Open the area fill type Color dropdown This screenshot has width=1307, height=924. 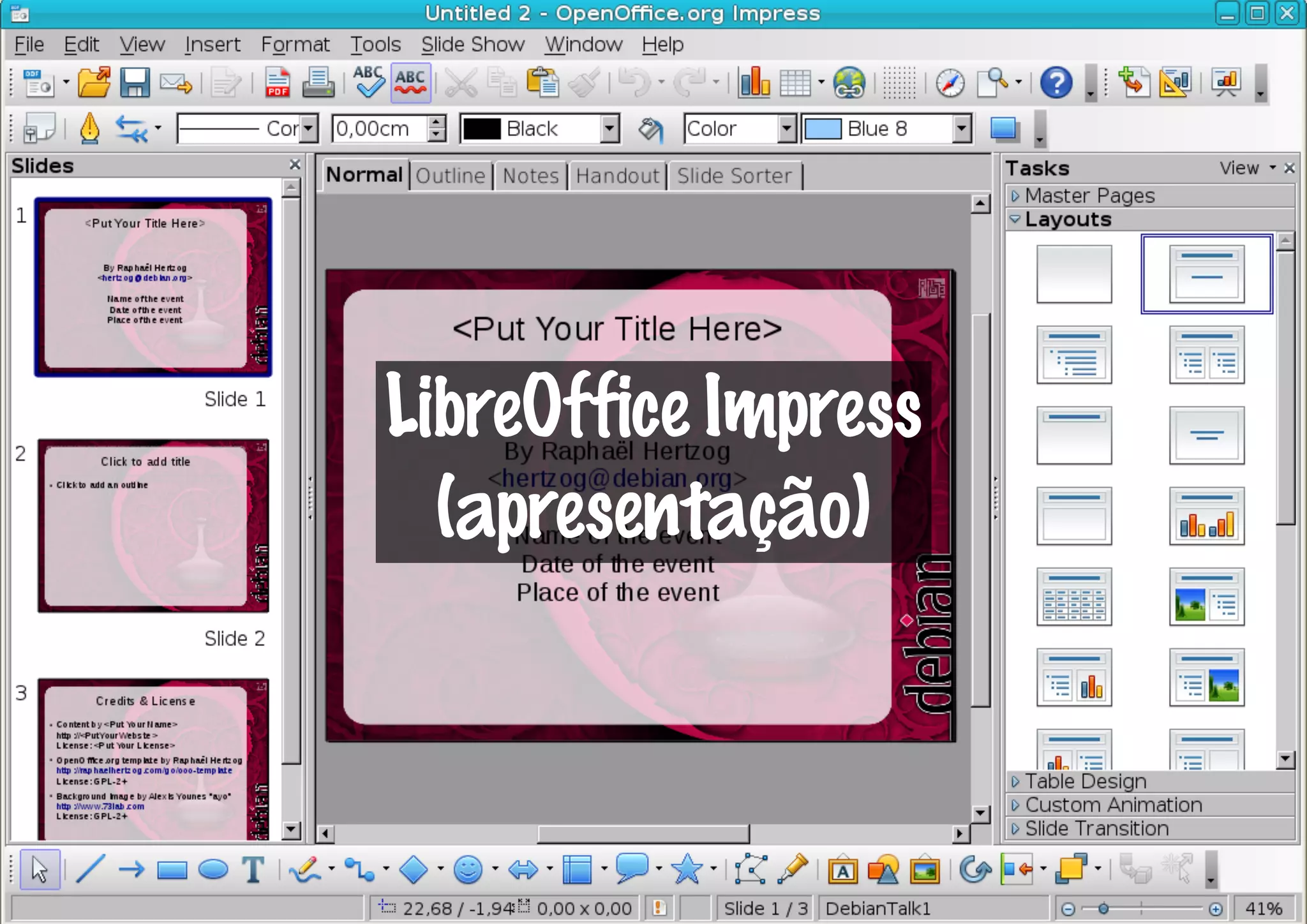click(788, 129)
